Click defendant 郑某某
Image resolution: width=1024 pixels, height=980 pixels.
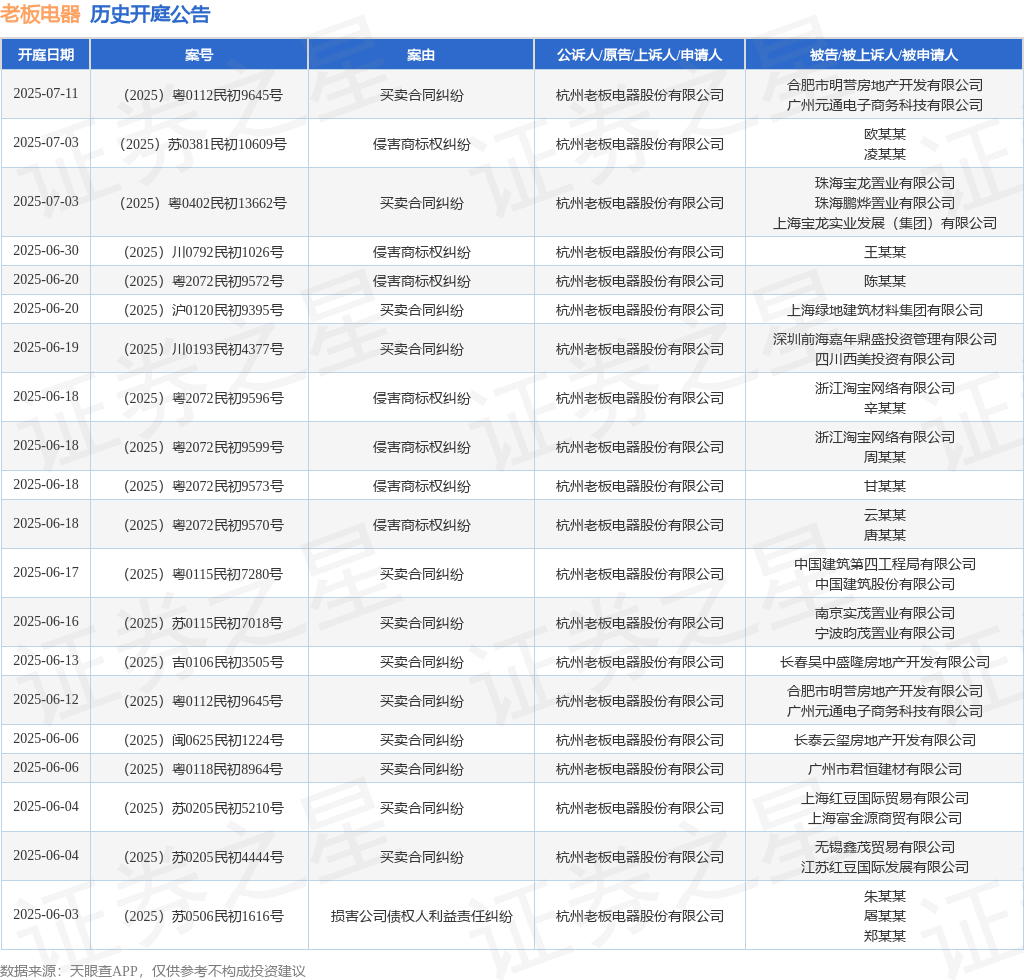click(884, 936)
